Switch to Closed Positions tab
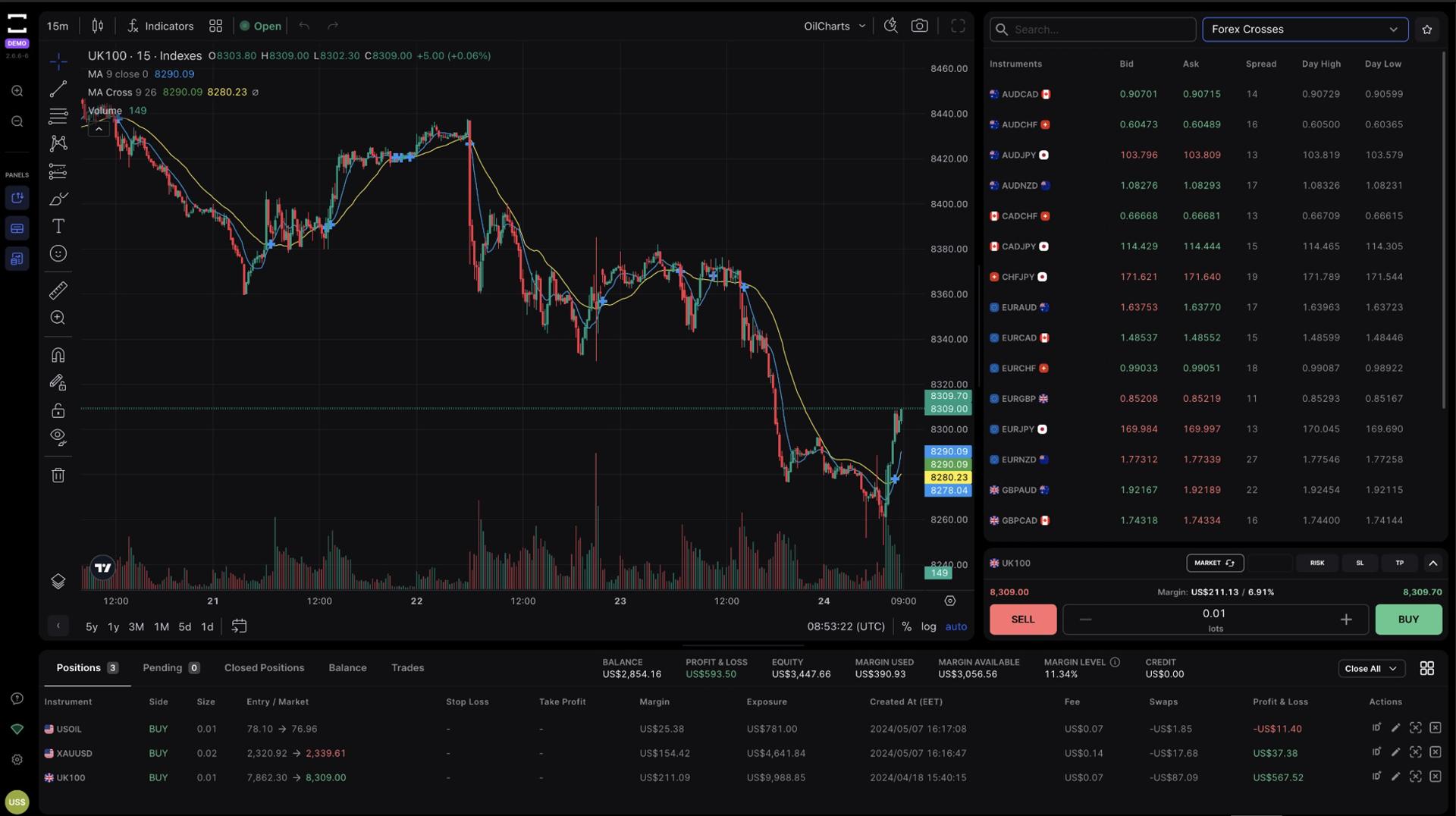 point(264,667)
